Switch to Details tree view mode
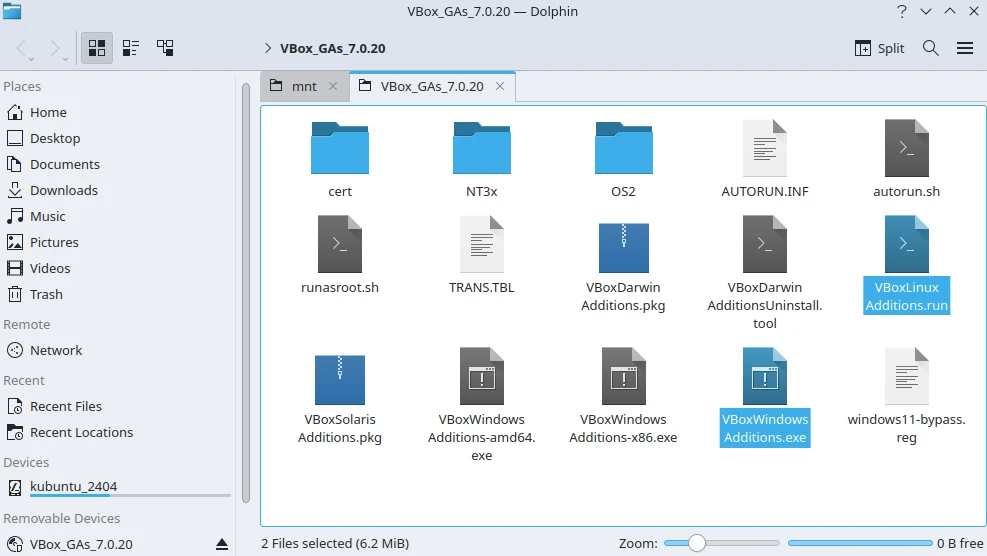 tap(165, 48)
